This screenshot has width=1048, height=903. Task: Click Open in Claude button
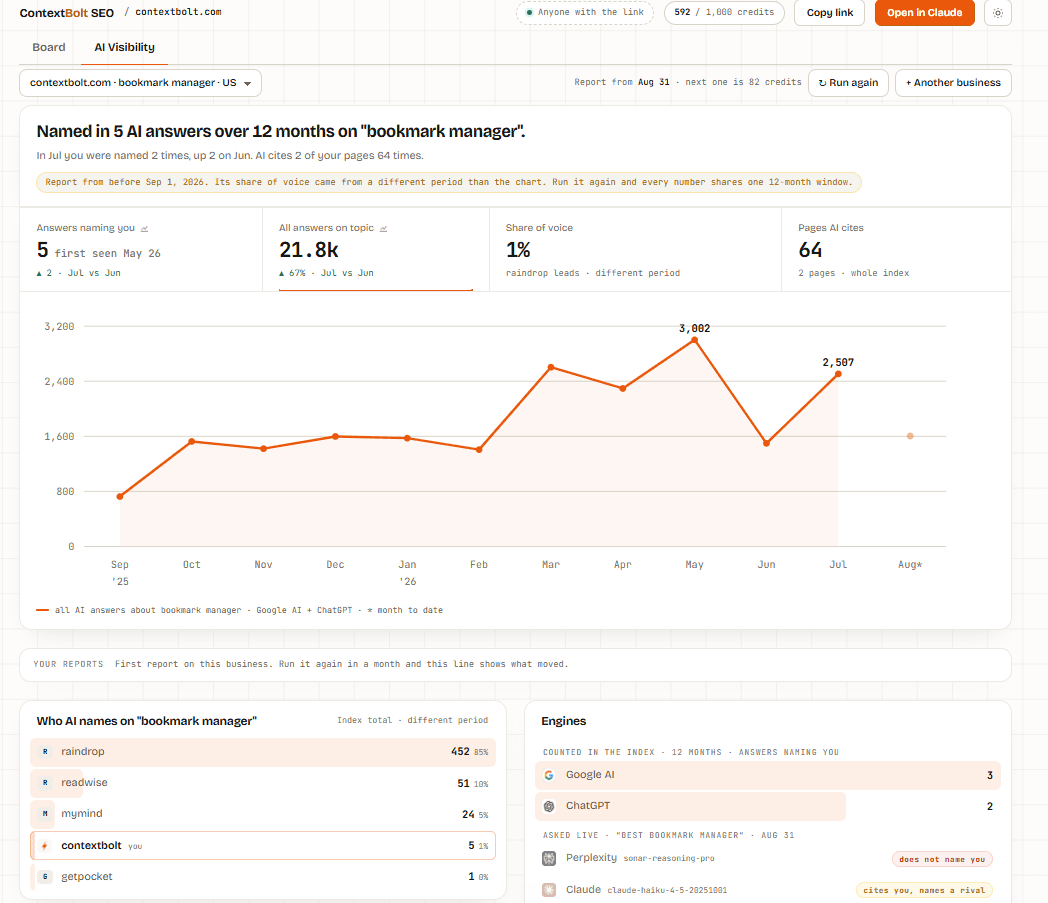pos(924,13)
